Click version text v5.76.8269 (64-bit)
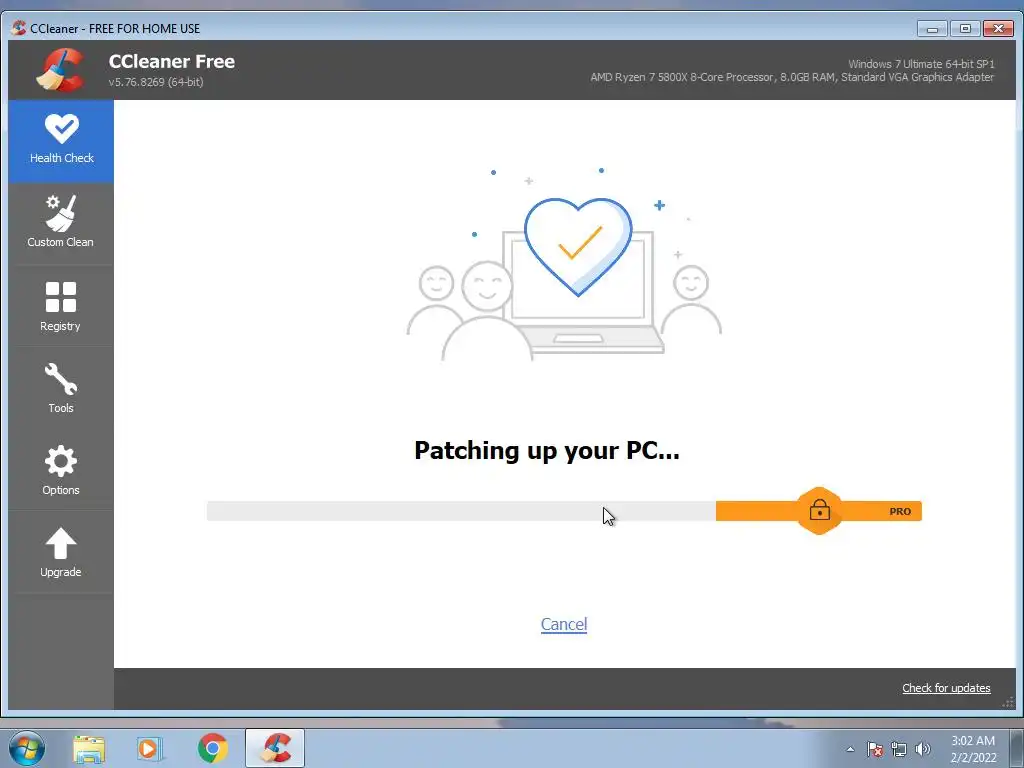The height and width of the screenshot is (768, 1024). point(156,82)
